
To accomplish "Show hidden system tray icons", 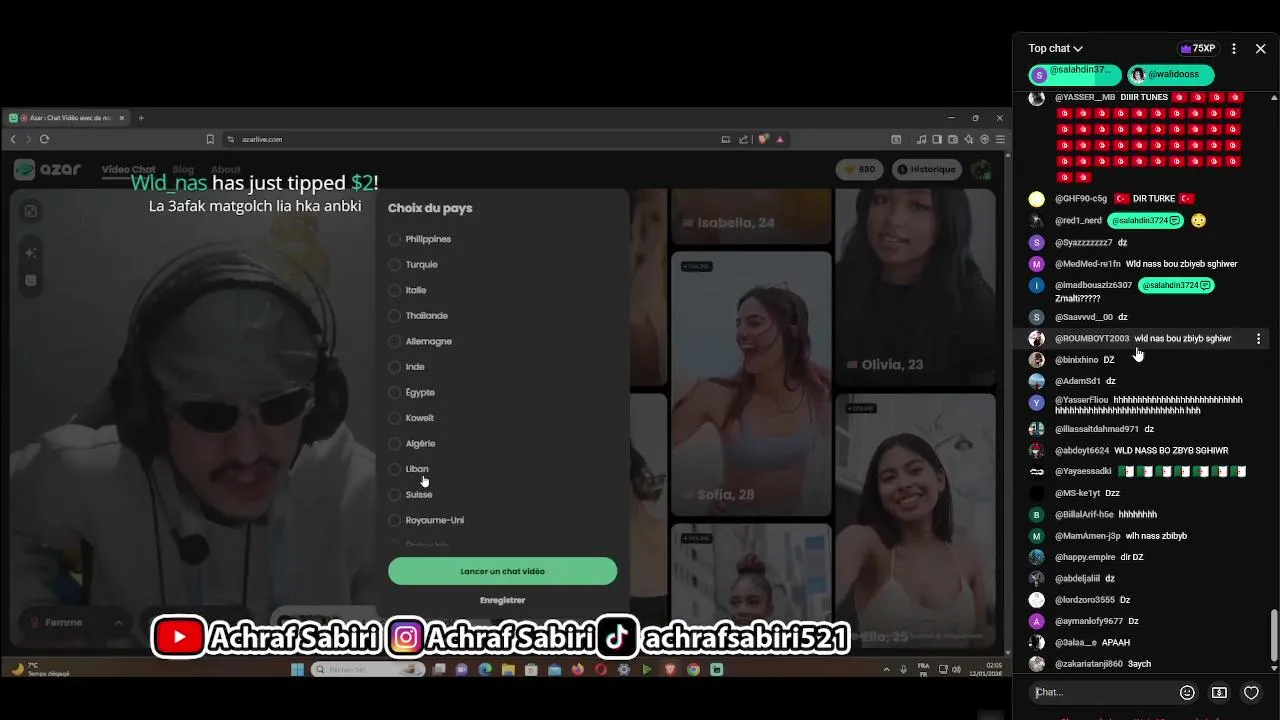I will 886,669.
